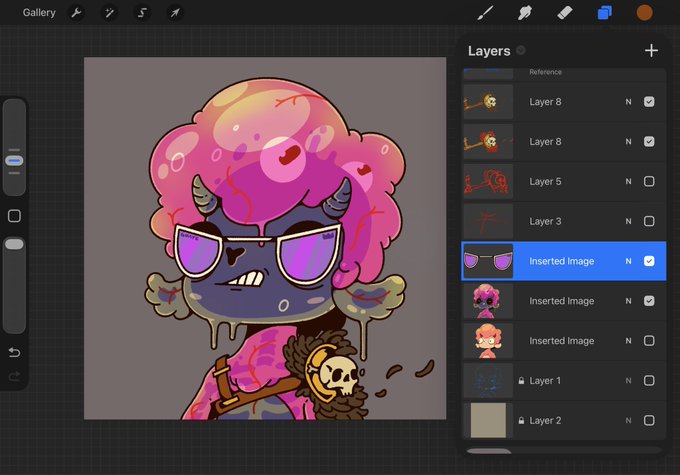Show Layer 5 using its checkbox
Viewport: 680px width, 475px height.
(x=649, y=181)
